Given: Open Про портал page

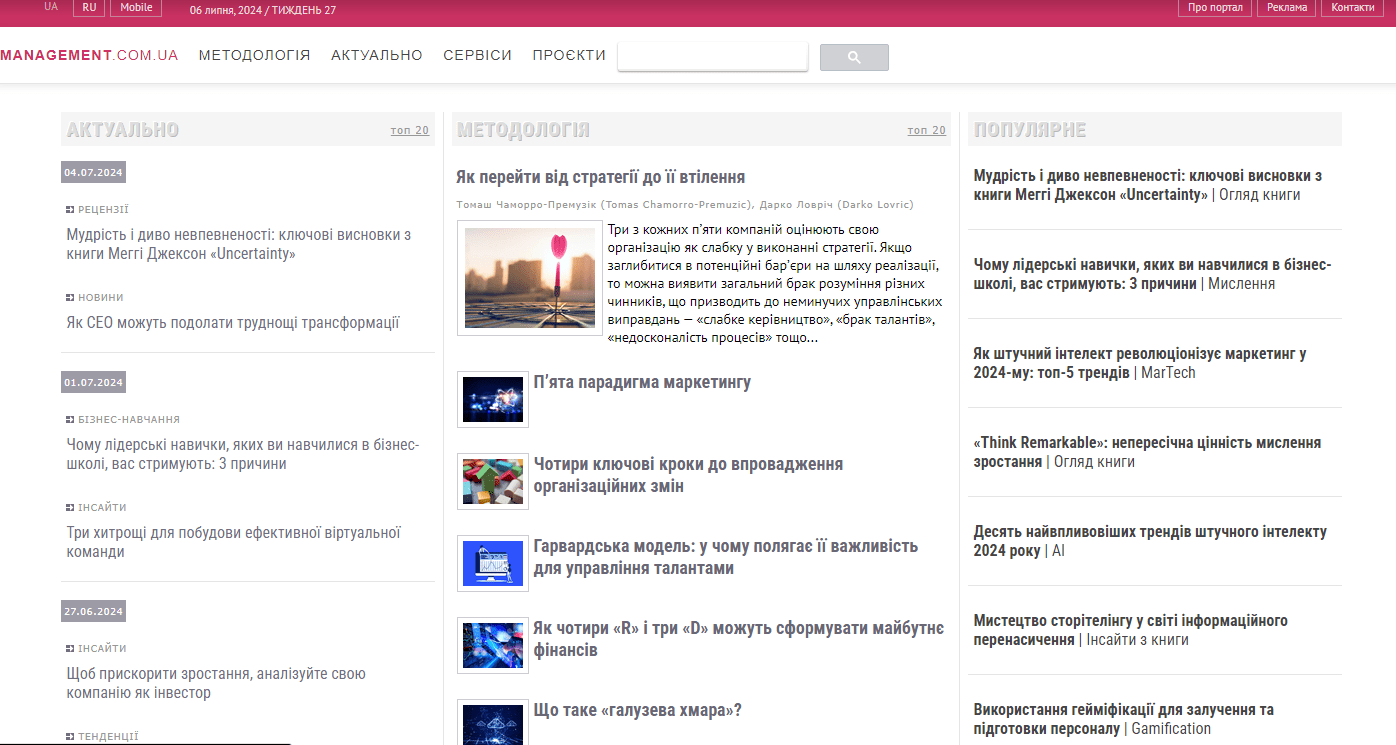Looking at the screenshot, I should 1216,7.
